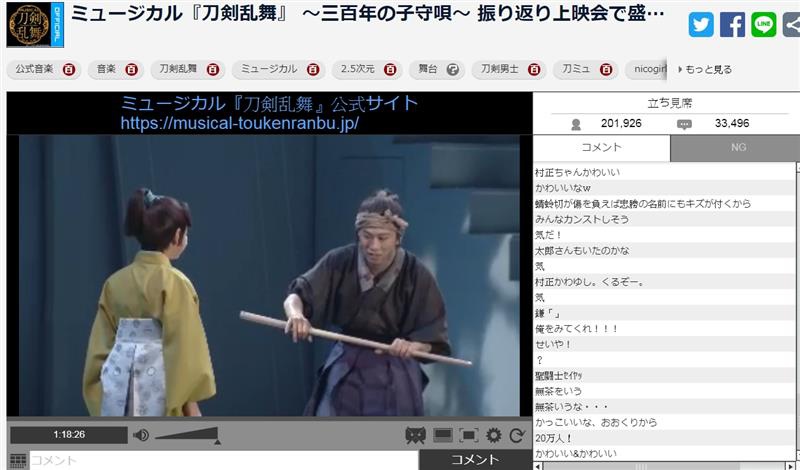Open the musical-toukenranbu.jp link
Image resolution: width=800 pixels, height=470 pixels.
(x=239, y=123)
